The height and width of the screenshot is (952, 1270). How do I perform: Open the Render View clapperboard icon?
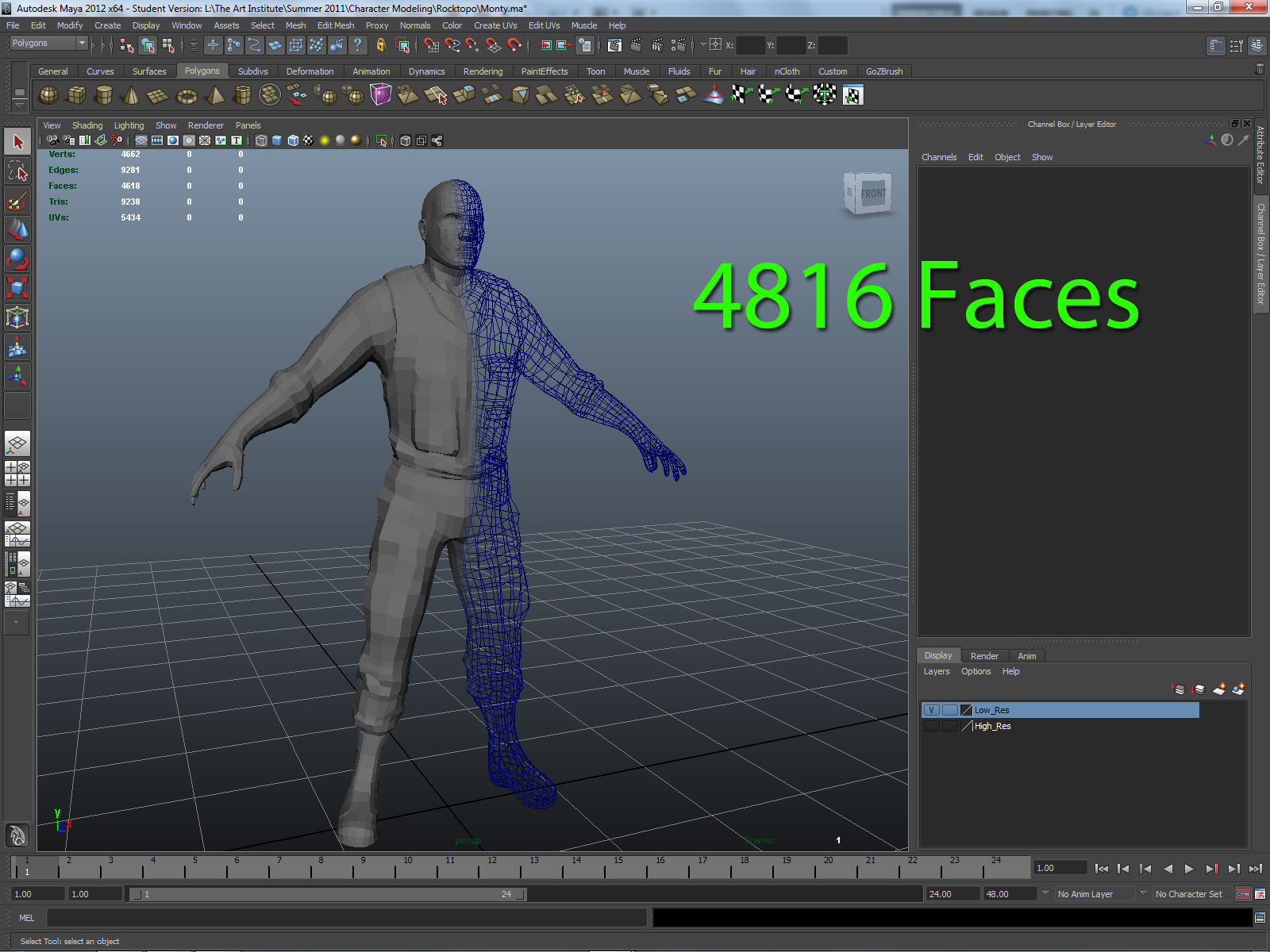click(x=614, y=45)
